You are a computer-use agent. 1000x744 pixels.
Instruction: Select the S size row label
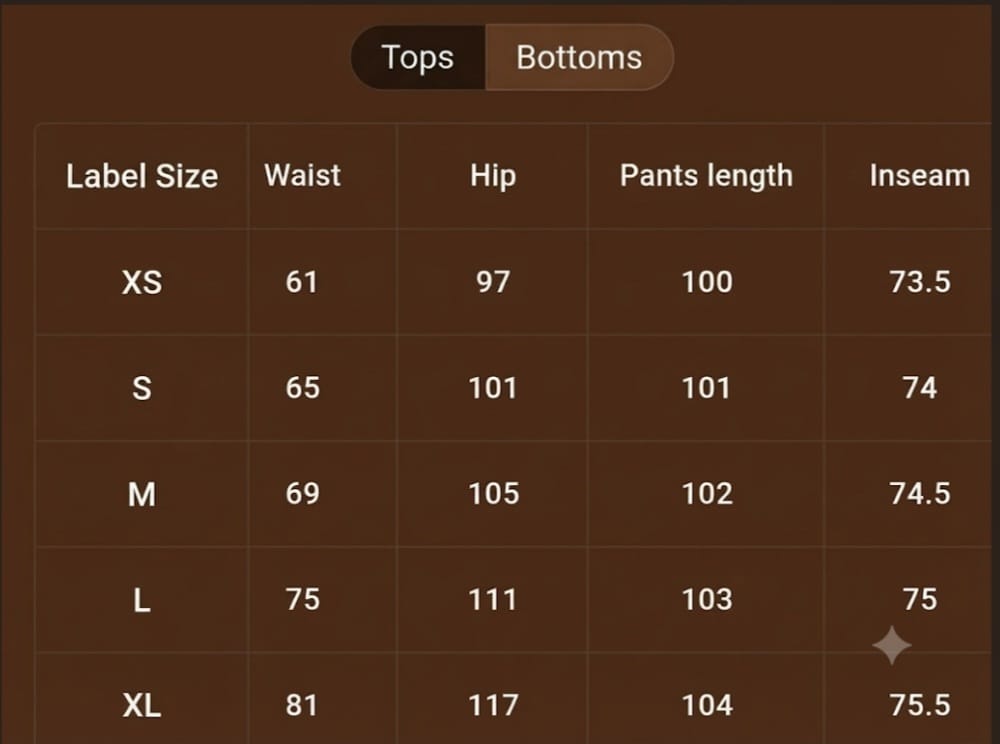coord(142,388)
